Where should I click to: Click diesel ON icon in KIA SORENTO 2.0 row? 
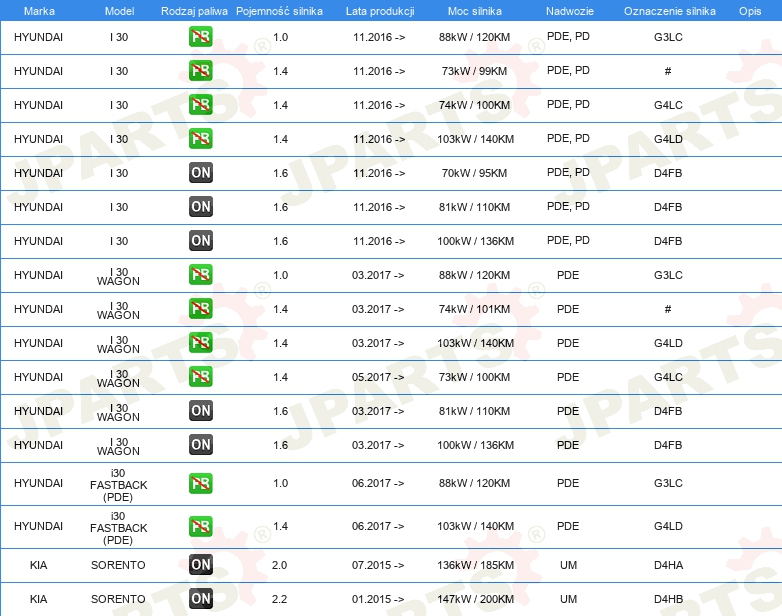[200, 565]
